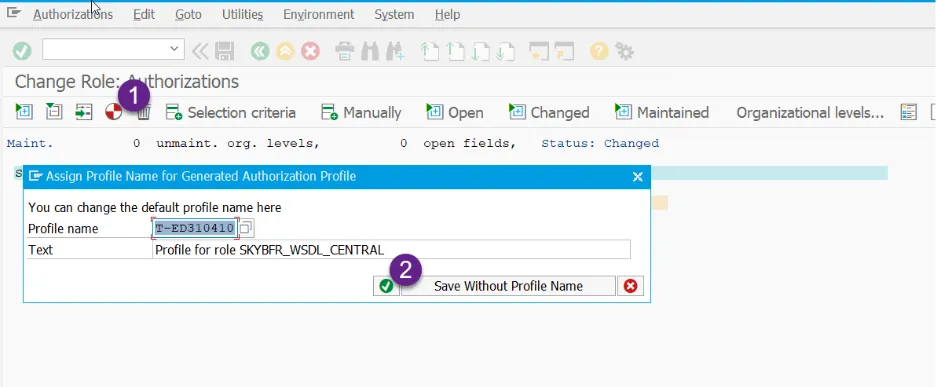Open the command field dropdown
Screen dimensions: 936x387
pyautogui.click(x=174, y=49)
